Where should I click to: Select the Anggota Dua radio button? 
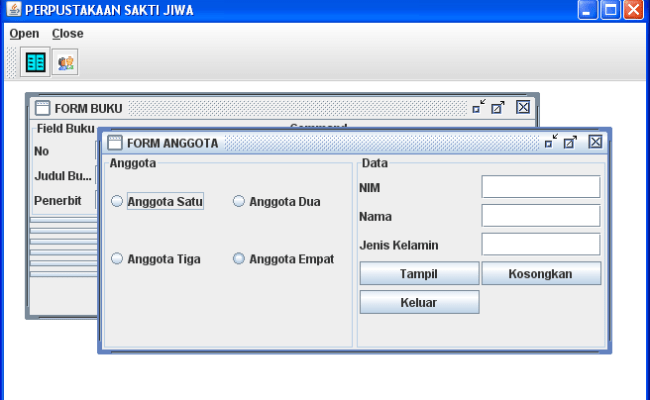(276, 201)
